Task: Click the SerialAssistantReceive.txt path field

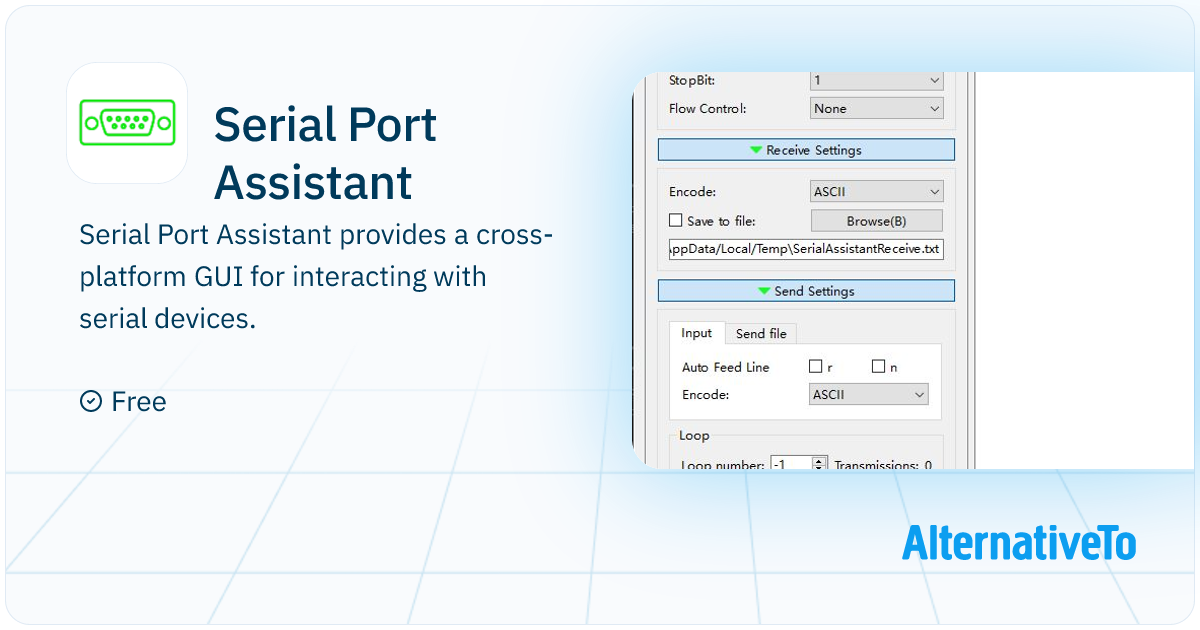Action: (x=805, y=249)
